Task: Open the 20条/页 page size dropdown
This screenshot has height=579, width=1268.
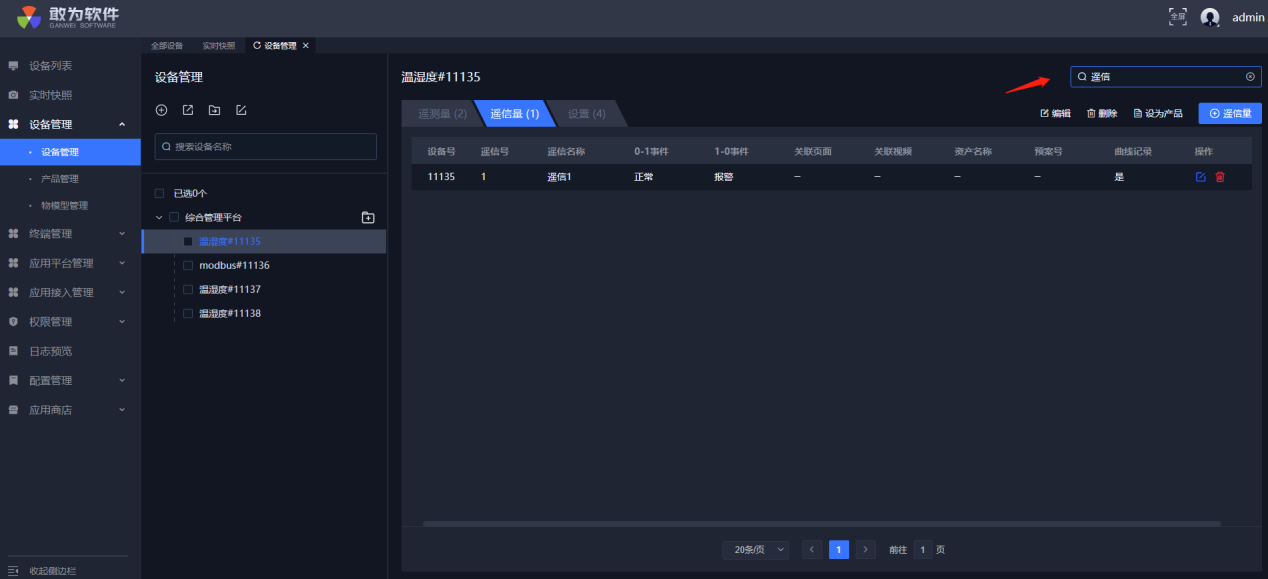Action: pyautogui.click(x=755, y=549)
